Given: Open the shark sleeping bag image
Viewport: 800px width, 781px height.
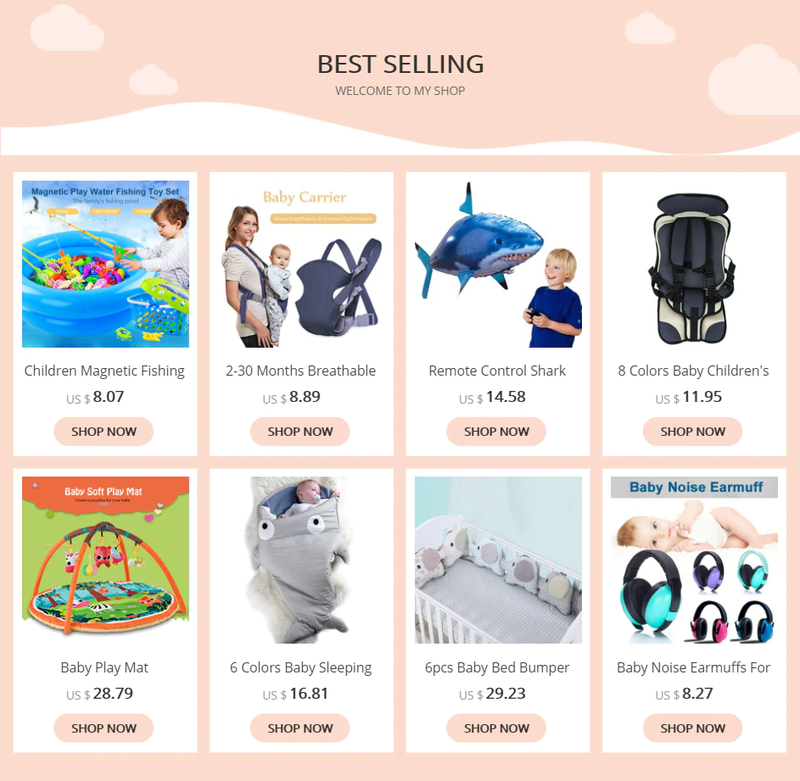Looking at the screenshot, I should coord(302,560).
